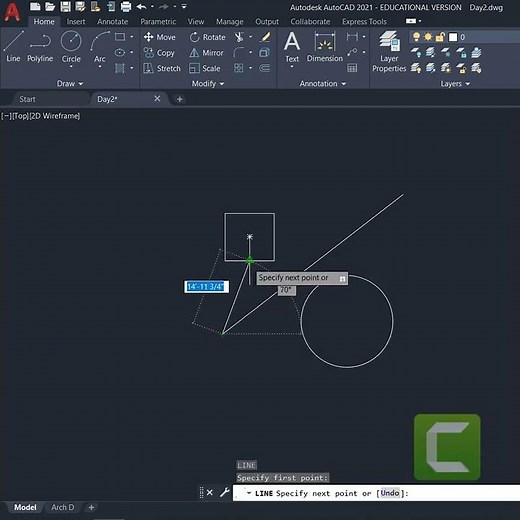Open the Annotate ribbon tab
520x520 pixels.
pyautogui.click(x=113, y=22)
